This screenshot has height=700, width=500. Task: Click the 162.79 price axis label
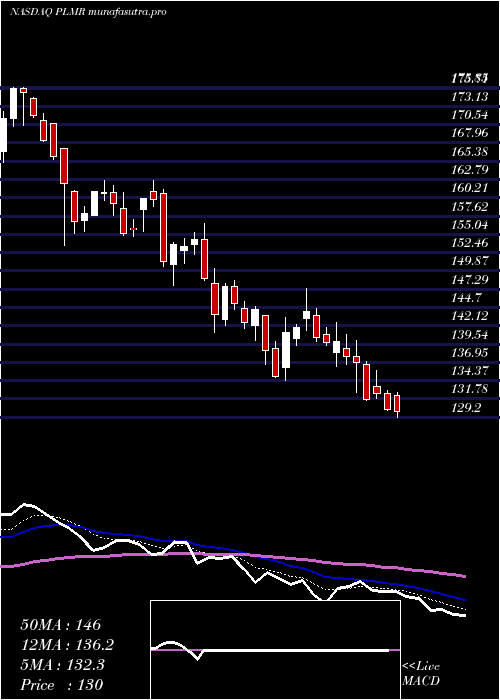tap(470, 170)
